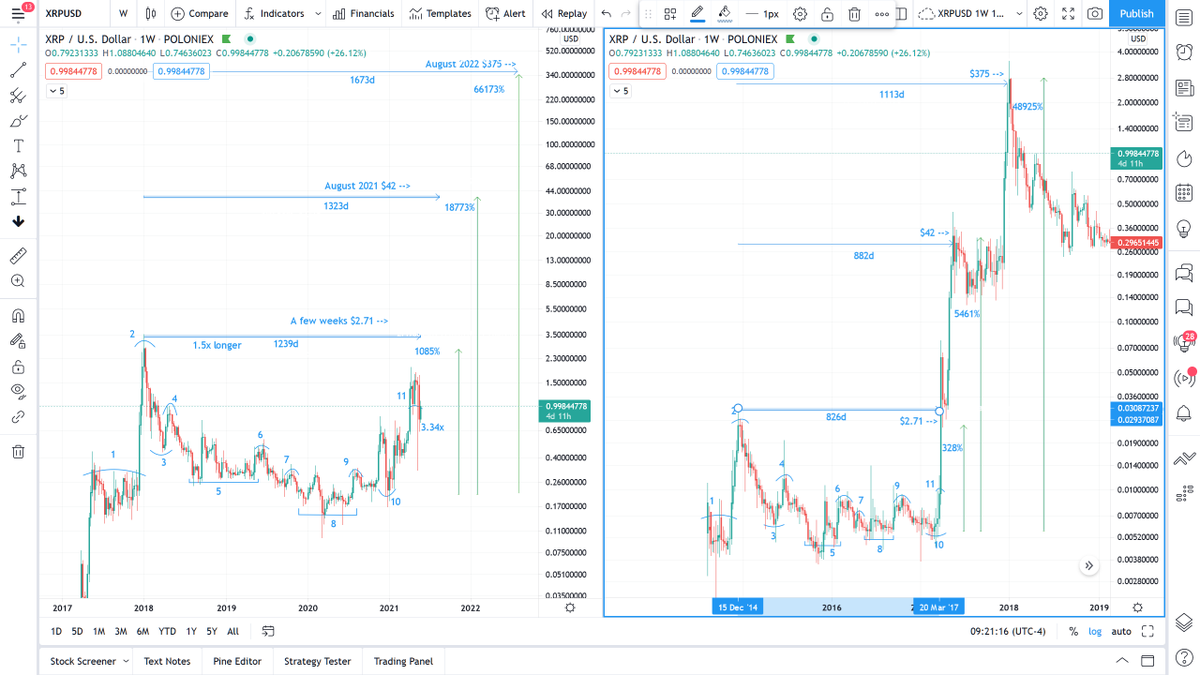Image resolution: width=1200 pixels, height=675 pixels.
Task: Change line color with pencil swatch
Action: [697, 14]
